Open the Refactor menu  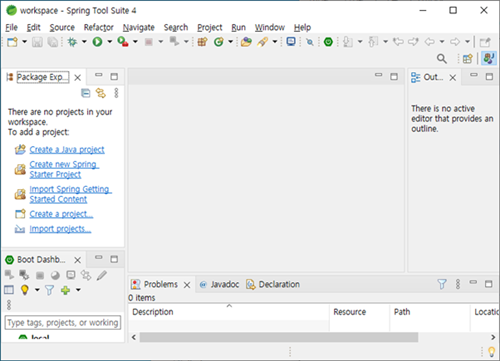(x=99, y=27)
